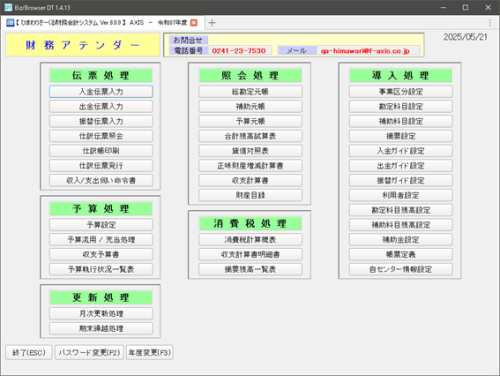500x376 pixels.
Task: Open 収入/支出伺い命令書
Action: pos(101,180)
